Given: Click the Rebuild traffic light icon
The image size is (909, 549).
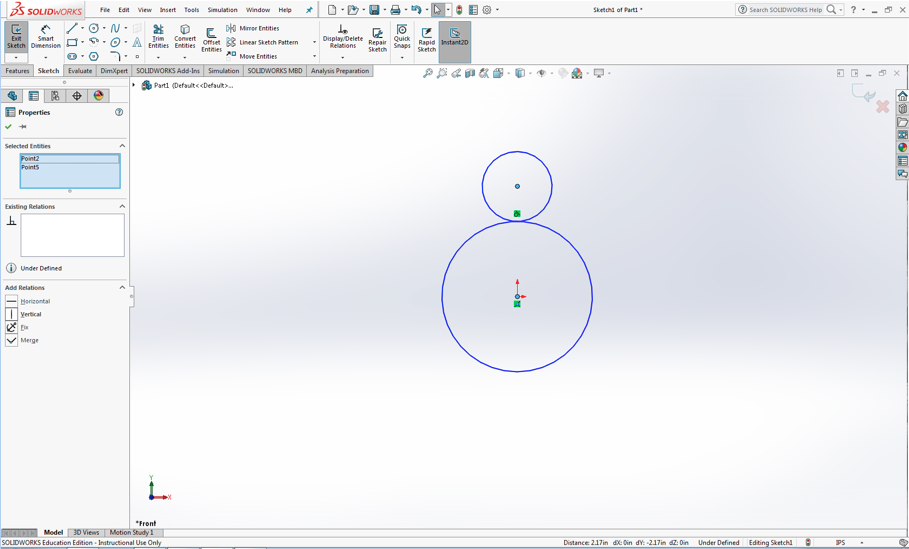Looking at the screenshot, I should (x=459, y=10).
